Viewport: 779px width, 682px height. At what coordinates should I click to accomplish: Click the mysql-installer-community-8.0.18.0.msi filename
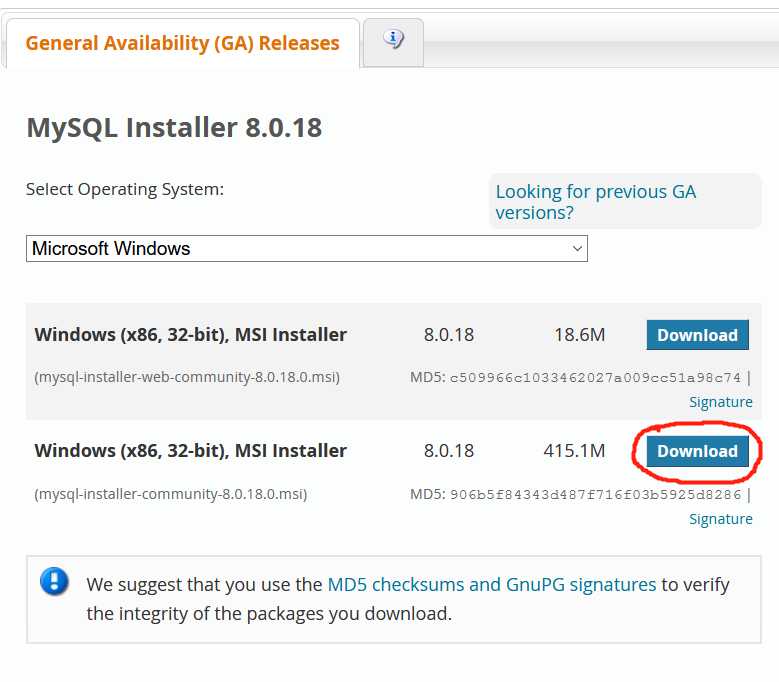[x=171, y=494]
